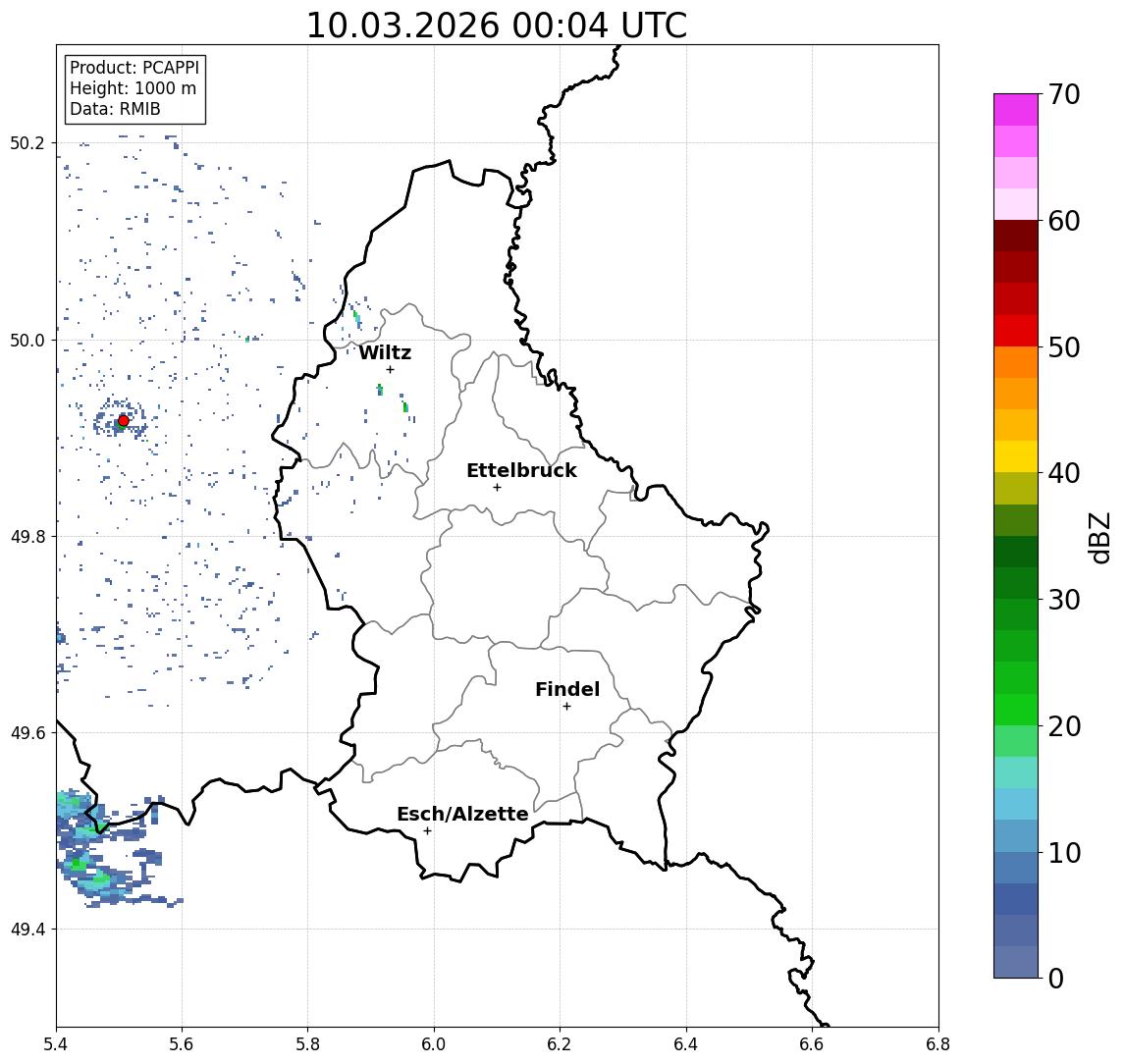The image size is (1124, 1064).
Task: Click the longitude axis label 6.6
Action: [812, 1044]
